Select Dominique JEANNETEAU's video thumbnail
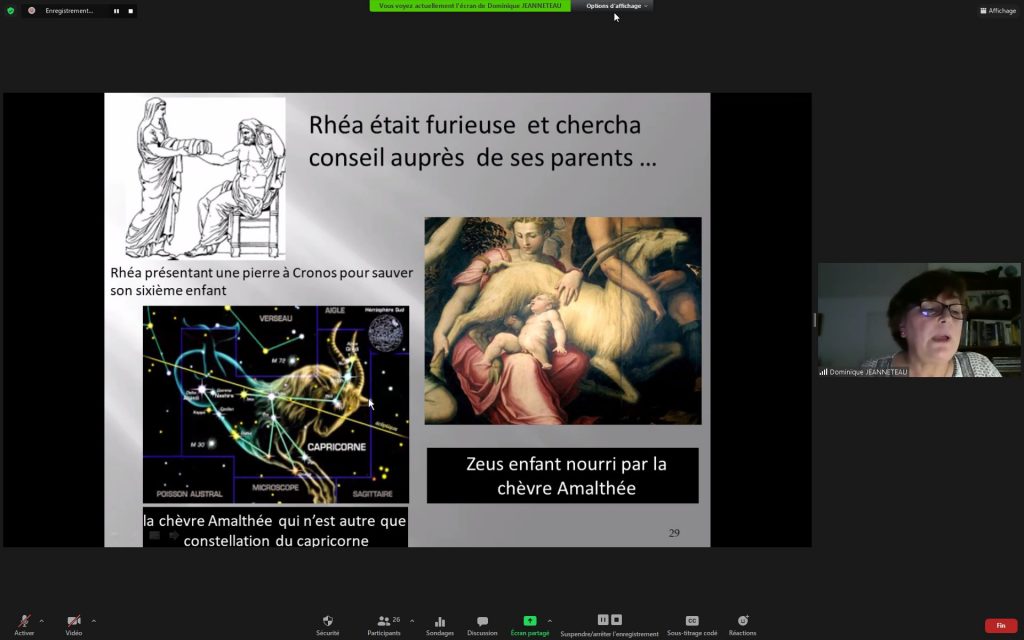This screenshot has height=640, width=1024. click(919, 320)
